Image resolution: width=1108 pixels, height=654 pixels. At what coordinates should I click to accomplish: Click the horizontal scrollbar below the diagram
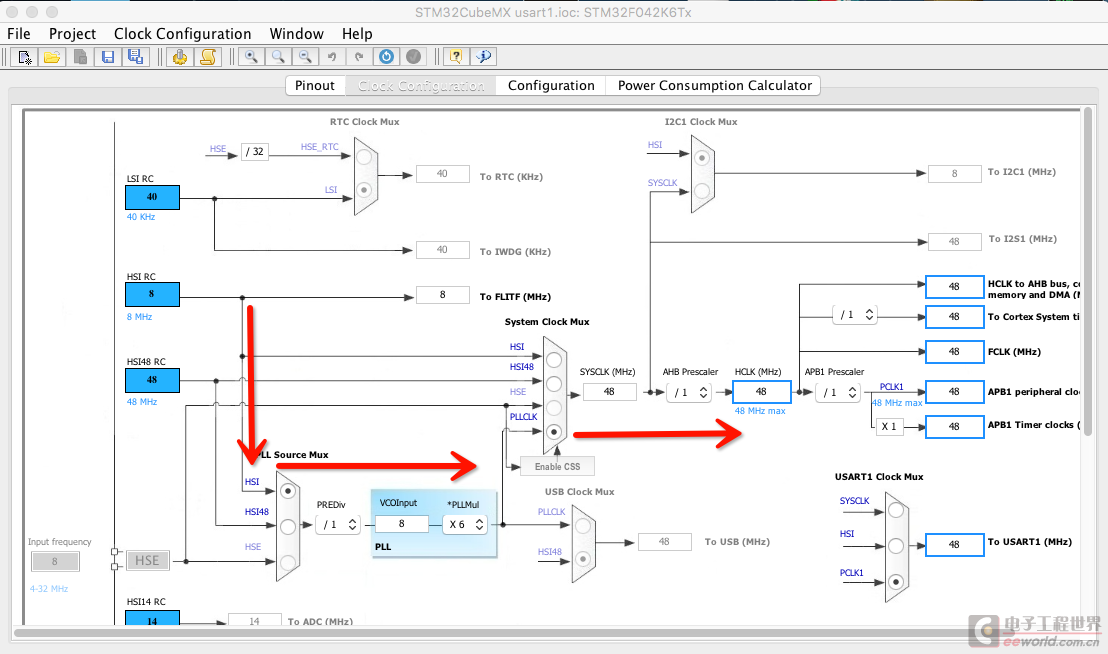coord(544,634)
